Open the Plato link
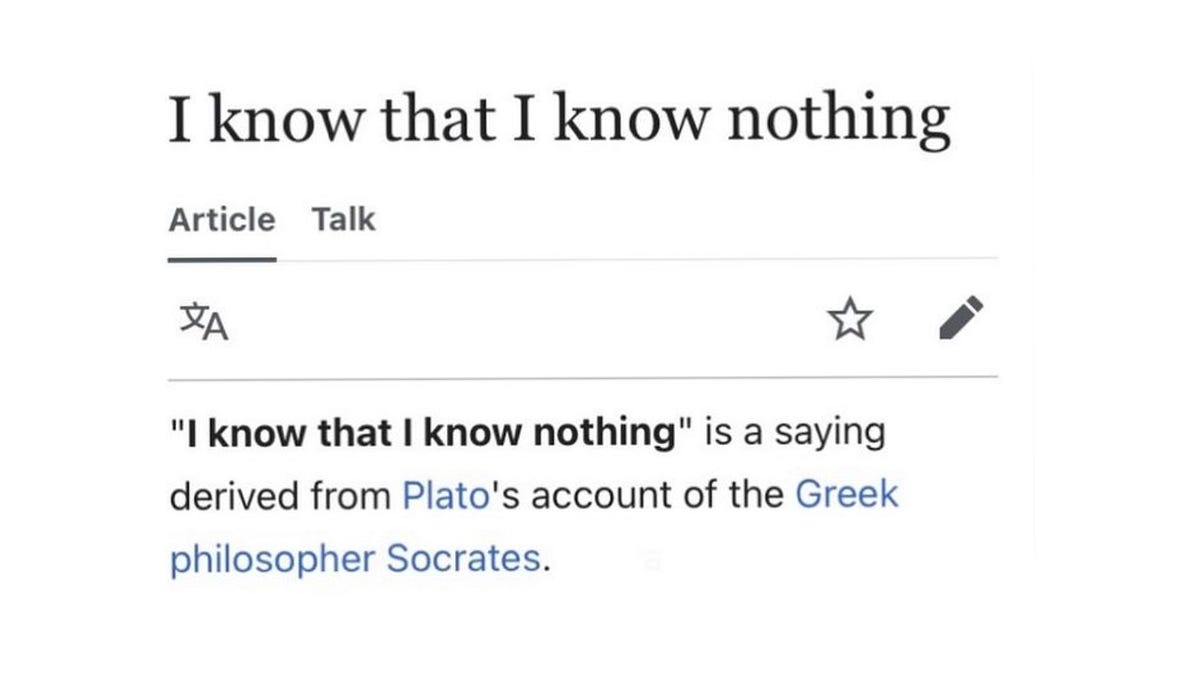 [x=443, y=495]
